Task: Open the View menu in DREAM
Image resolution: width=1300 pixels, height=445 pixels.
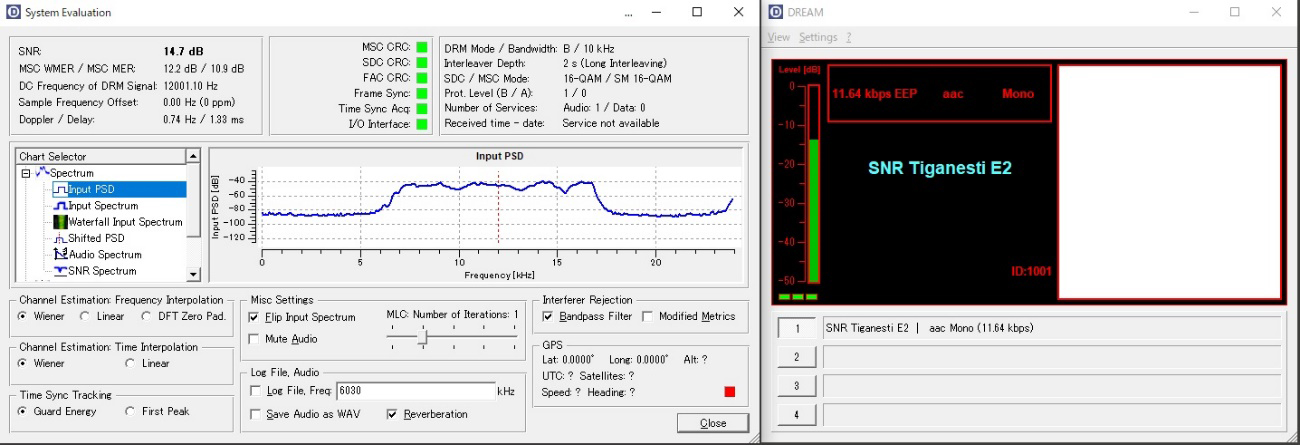Action: coord(778,37)
